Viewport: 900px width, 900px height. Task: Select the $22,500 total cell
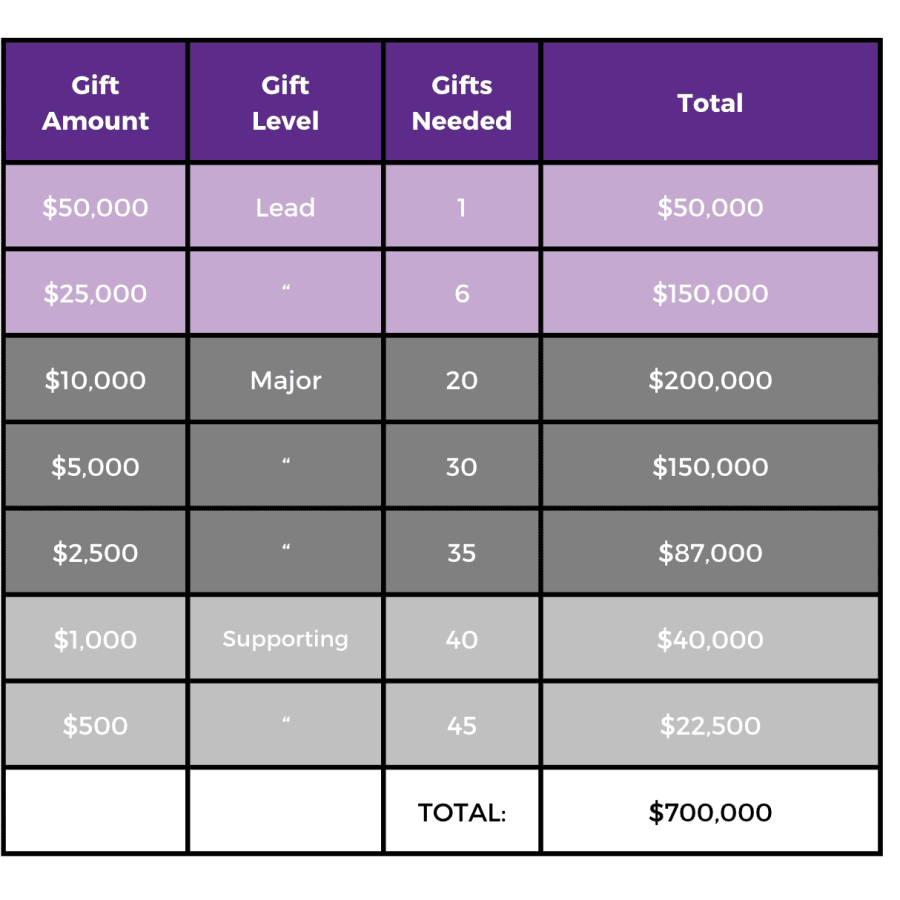[710, 725]
